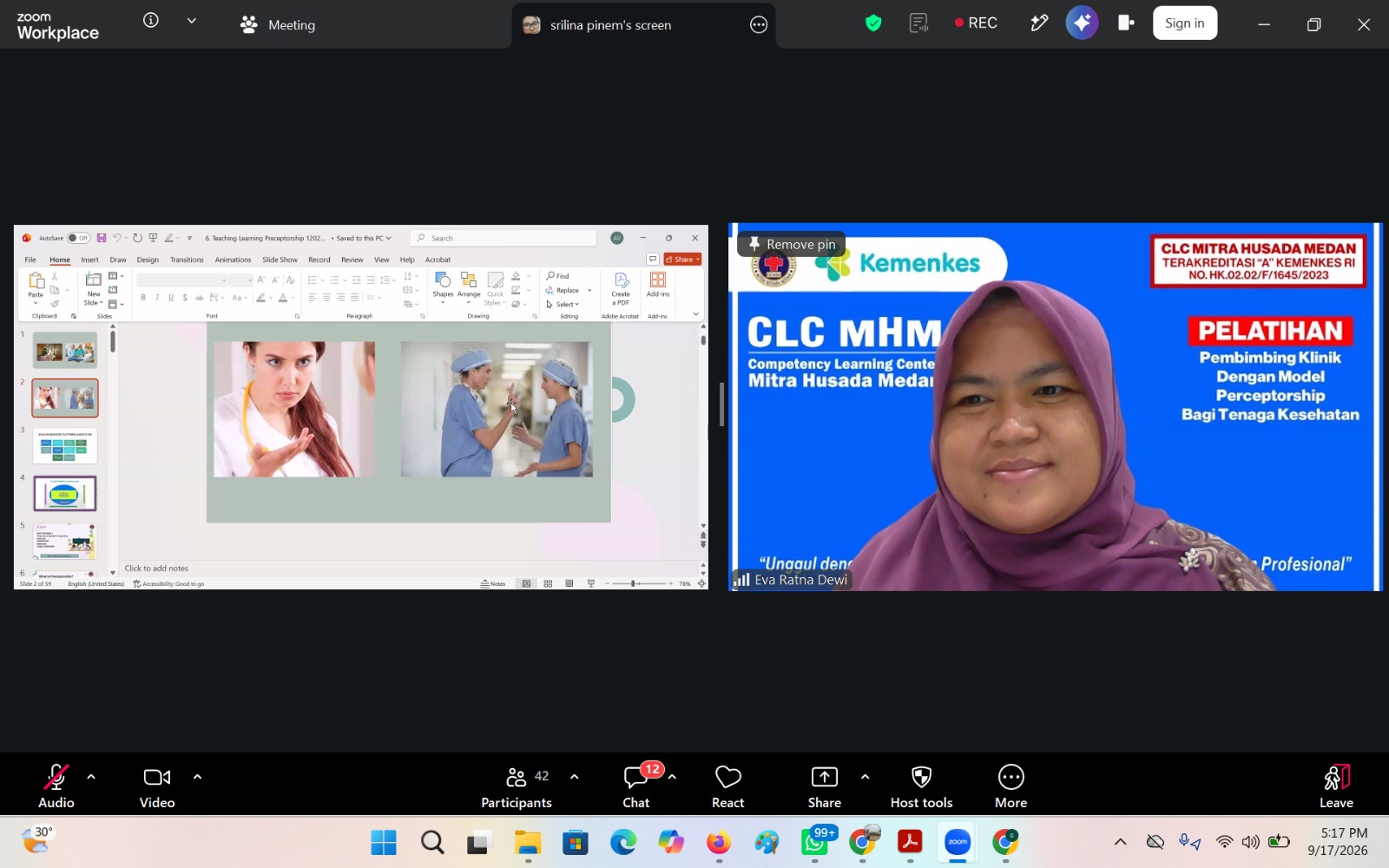Click Remove pin on Eva Ratna Dewi's video
1389x868 pixels.
pos(792,245)
